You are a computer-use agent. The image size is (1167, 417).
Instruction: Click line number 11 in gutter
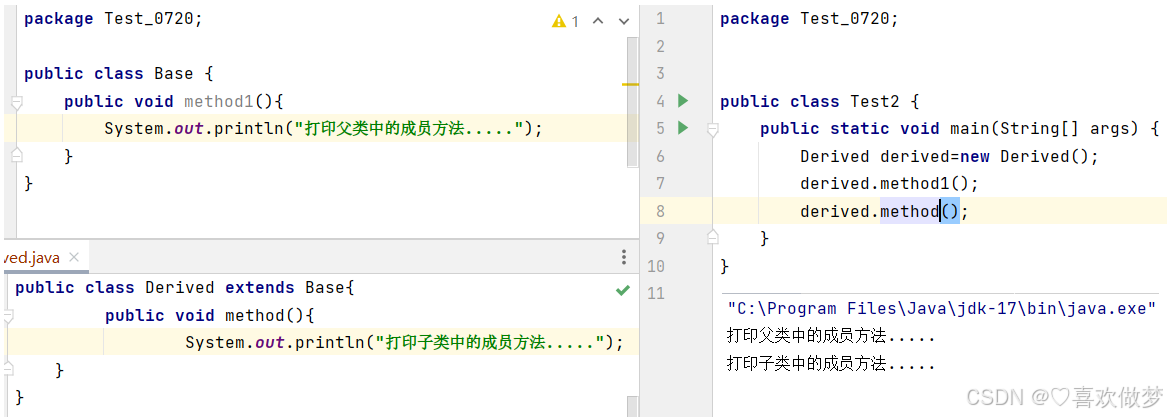(656, 293)
